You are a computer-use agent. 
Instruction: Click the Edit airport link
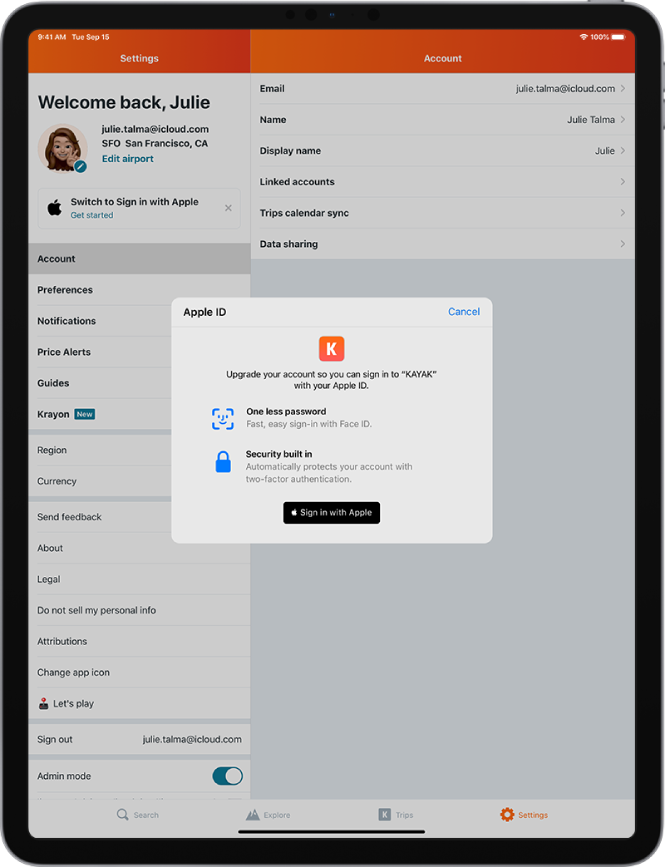(128, 159)
